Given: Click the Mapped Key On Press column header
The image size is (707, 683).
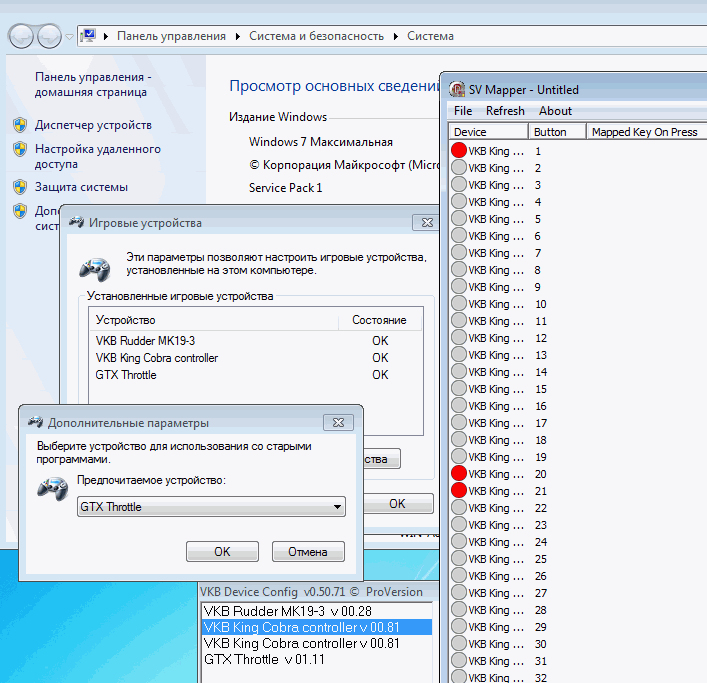Looking at the screenshot, I should tap(647, 132).
